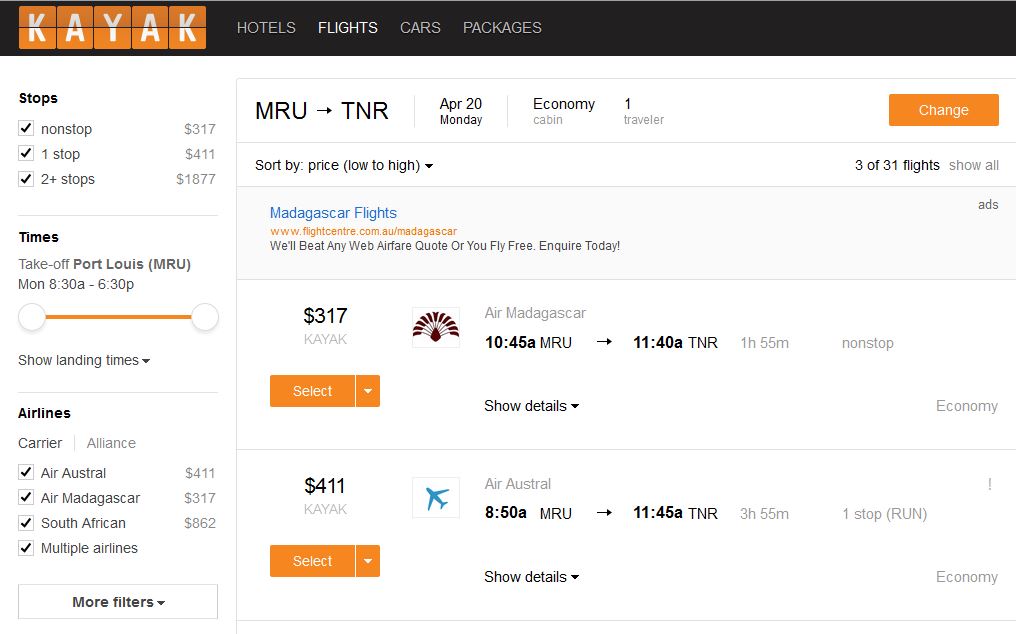Viewport: 1016px width, 634px height.
Task: Click the $862 South African price
Action: click(x=200, y=523)
